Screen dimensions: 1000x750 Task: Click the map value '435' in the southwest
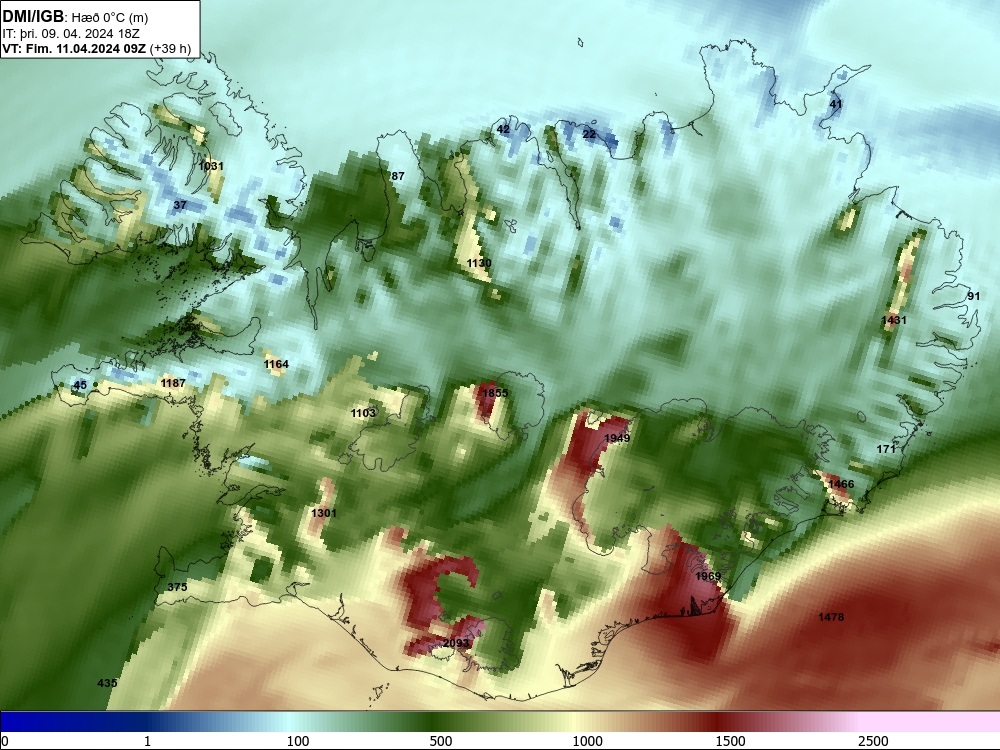tap(107, 683)
